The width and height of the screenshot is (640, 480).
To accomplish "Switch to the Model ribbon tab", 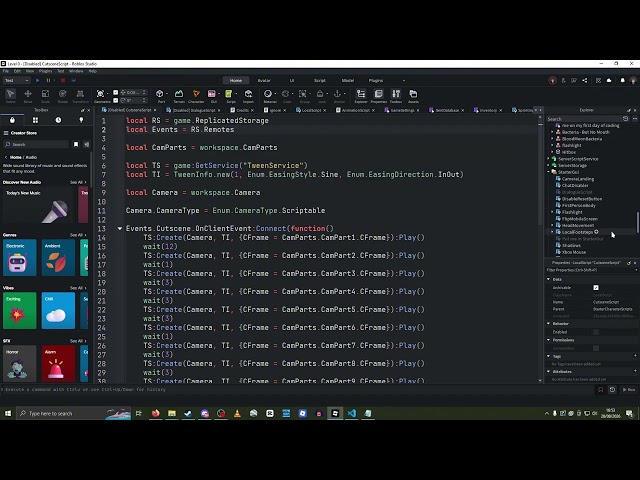I will pos(348,80).
